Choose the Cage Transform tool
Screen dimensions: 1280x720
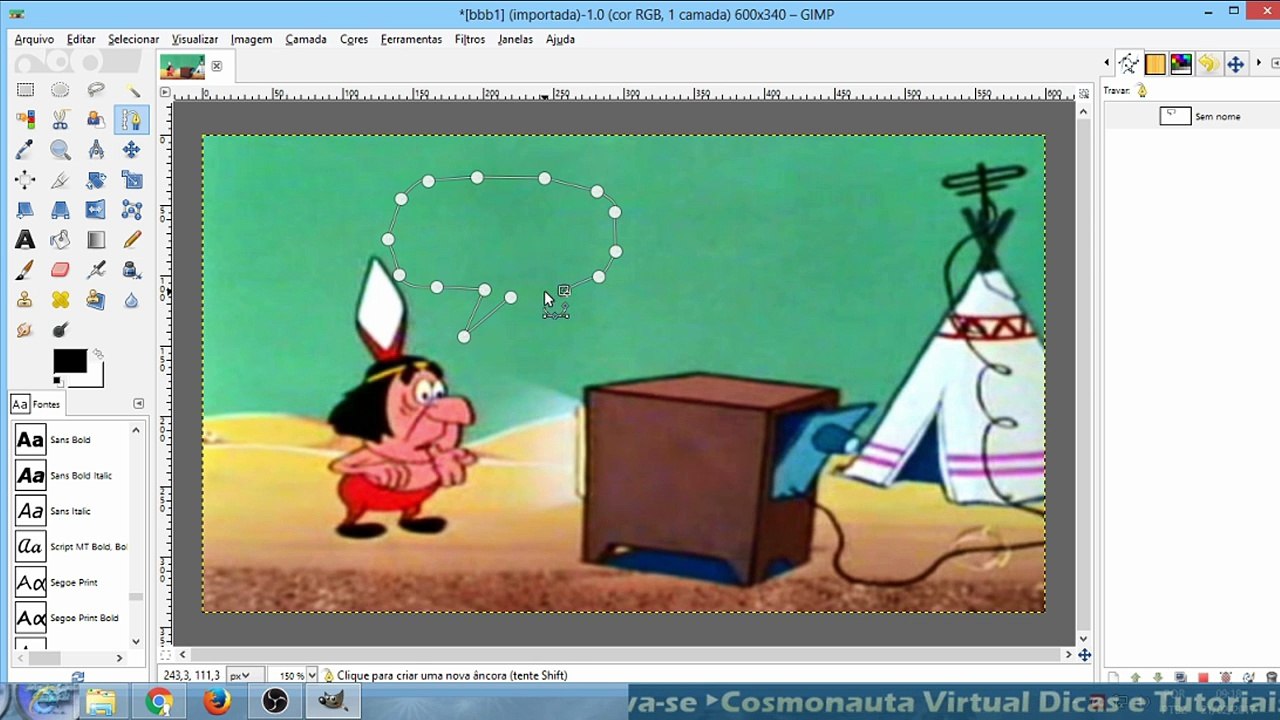coord(131,210)
